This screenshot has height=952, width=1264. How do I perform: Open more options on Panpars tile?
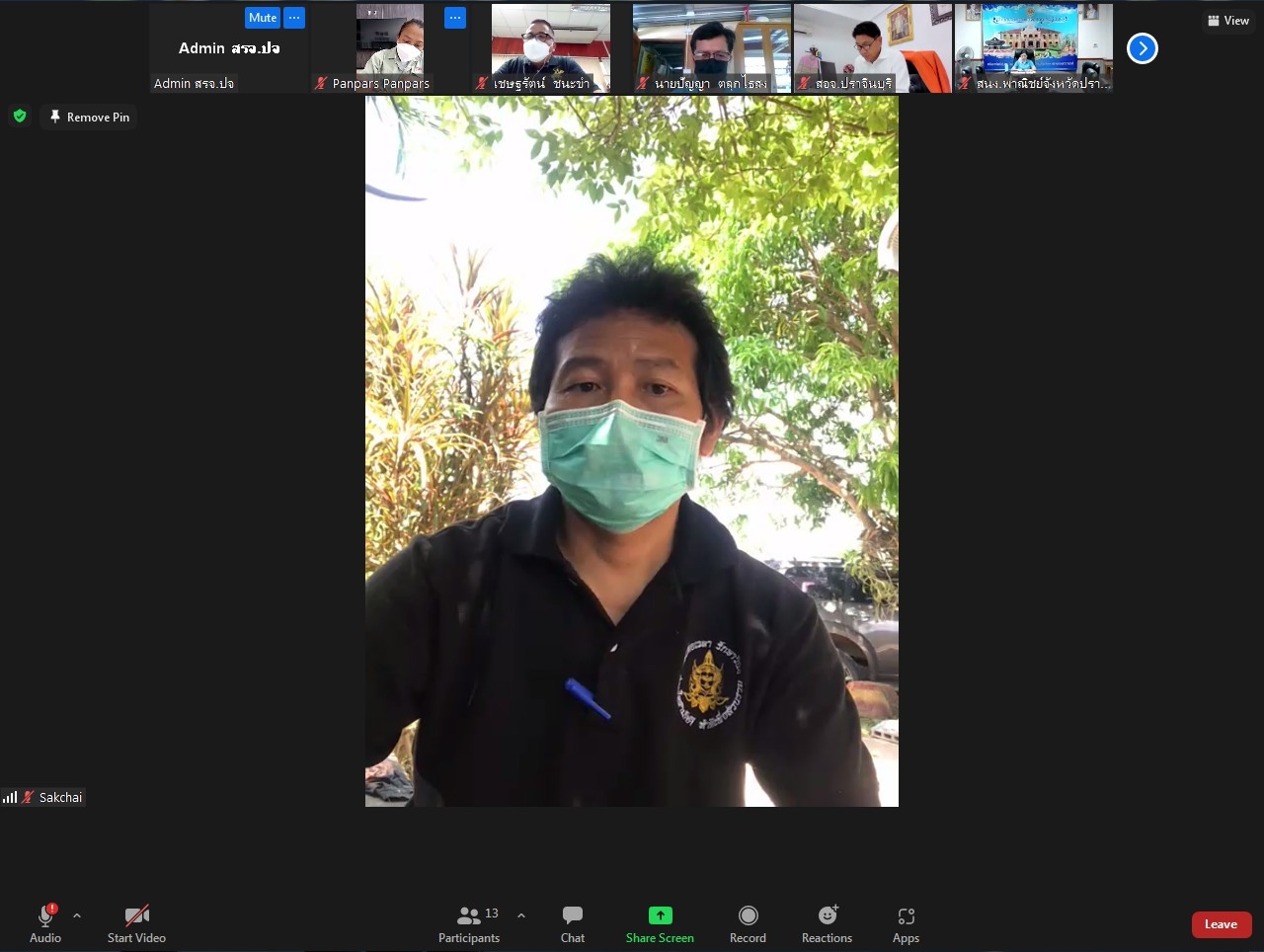[454, 18]
